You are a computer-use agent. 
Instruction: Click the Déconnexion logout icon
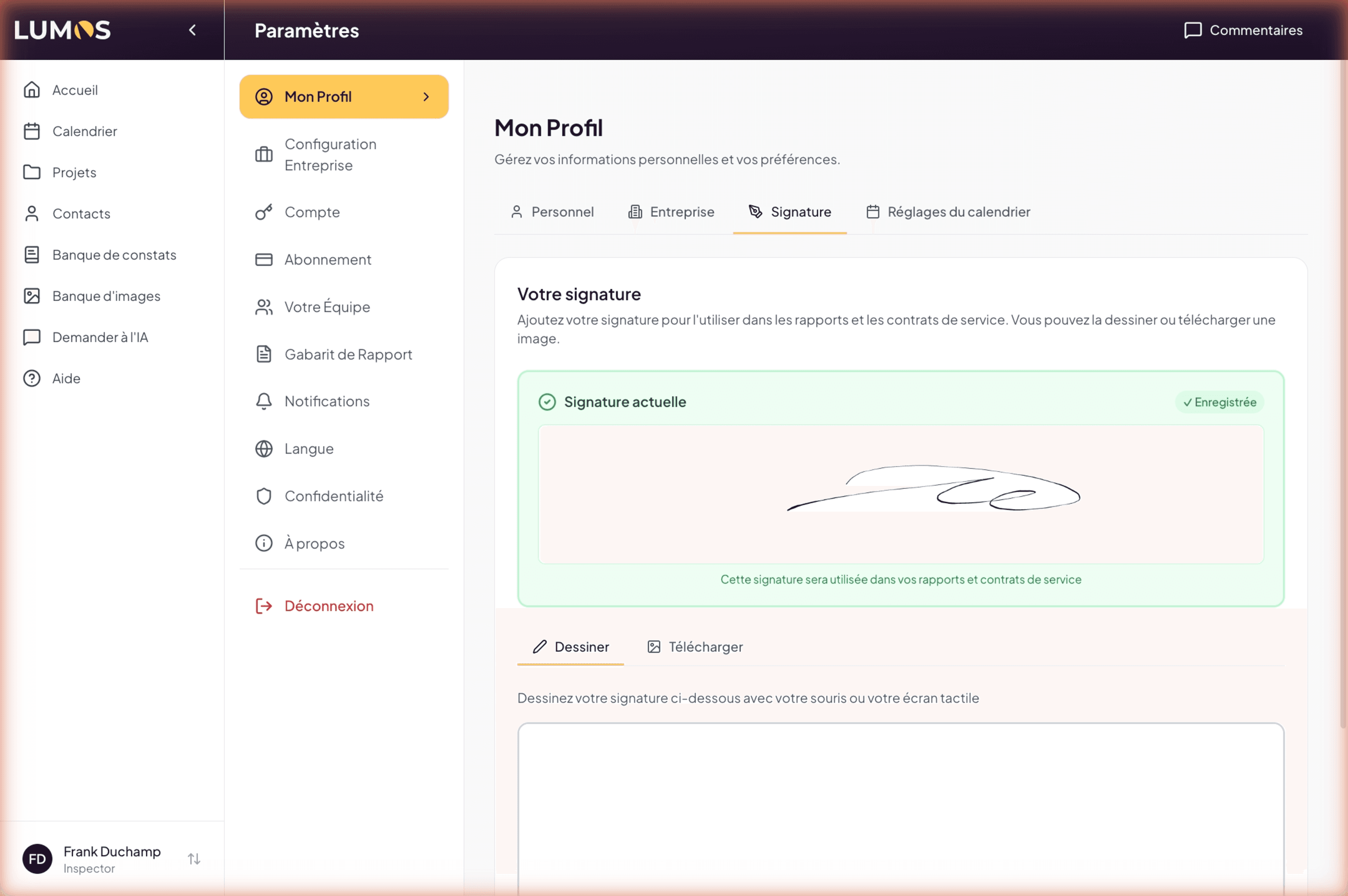click(264, 606)
